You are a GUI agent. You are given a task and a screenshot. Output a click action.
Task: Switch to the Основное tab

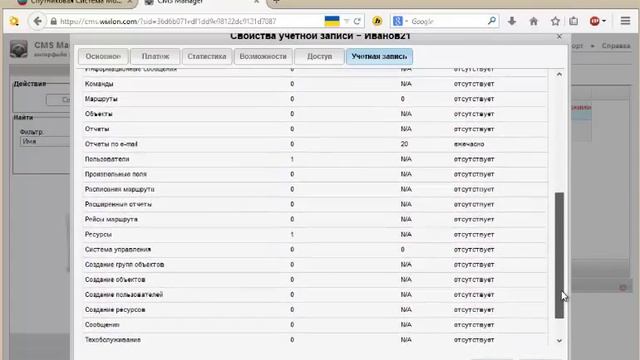(103, 56)
